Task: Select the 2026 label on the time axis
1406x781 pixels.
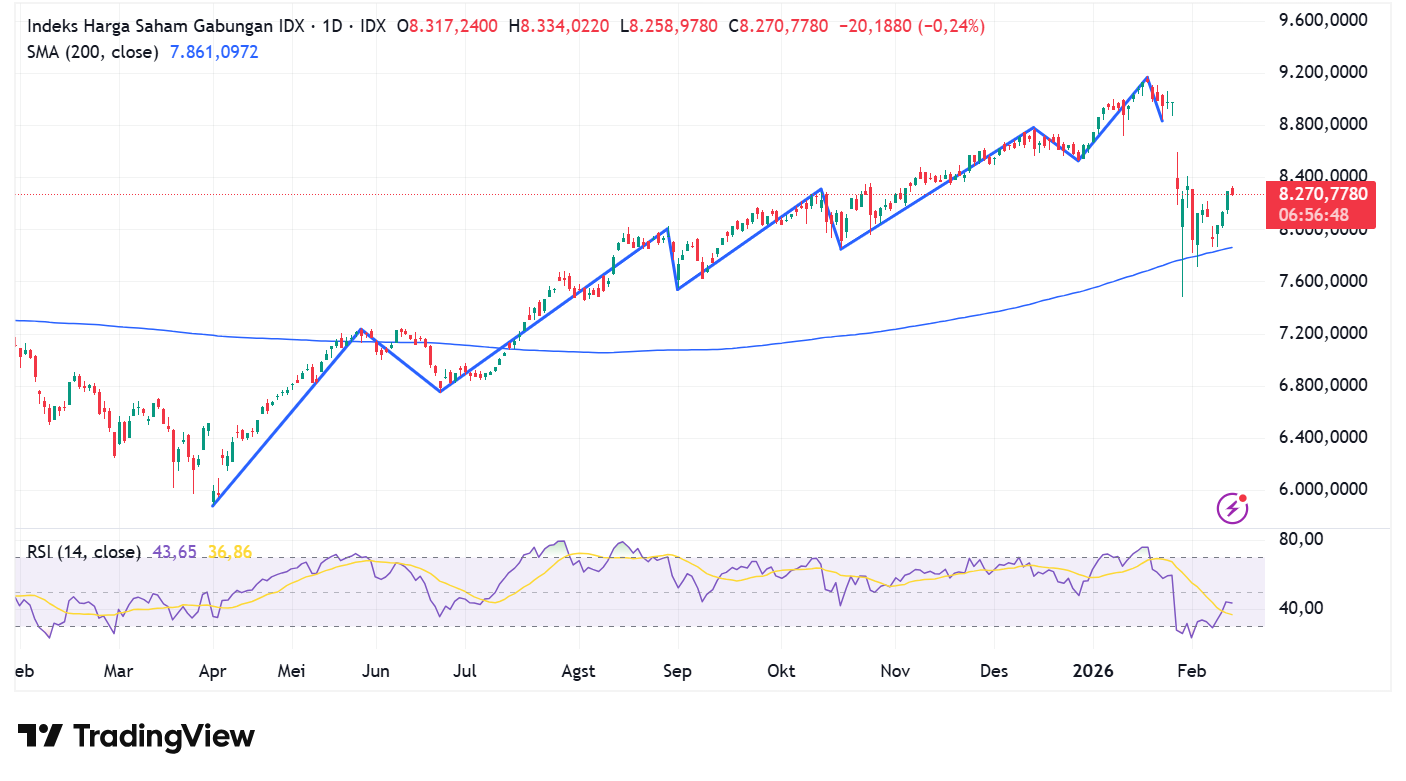Action: coord(1092,672)
